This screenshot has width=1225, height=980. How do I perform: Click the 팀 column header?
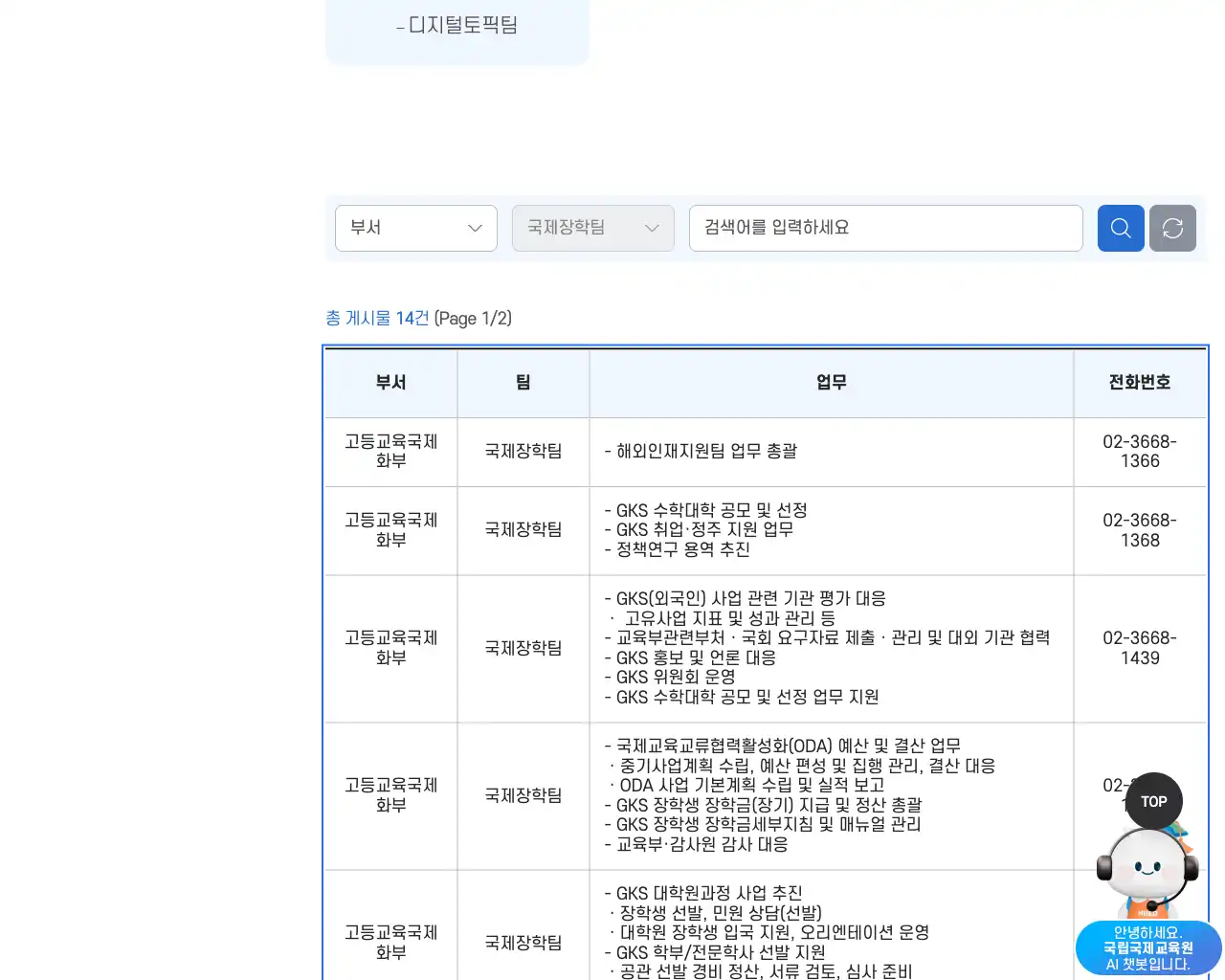(523, 383)
